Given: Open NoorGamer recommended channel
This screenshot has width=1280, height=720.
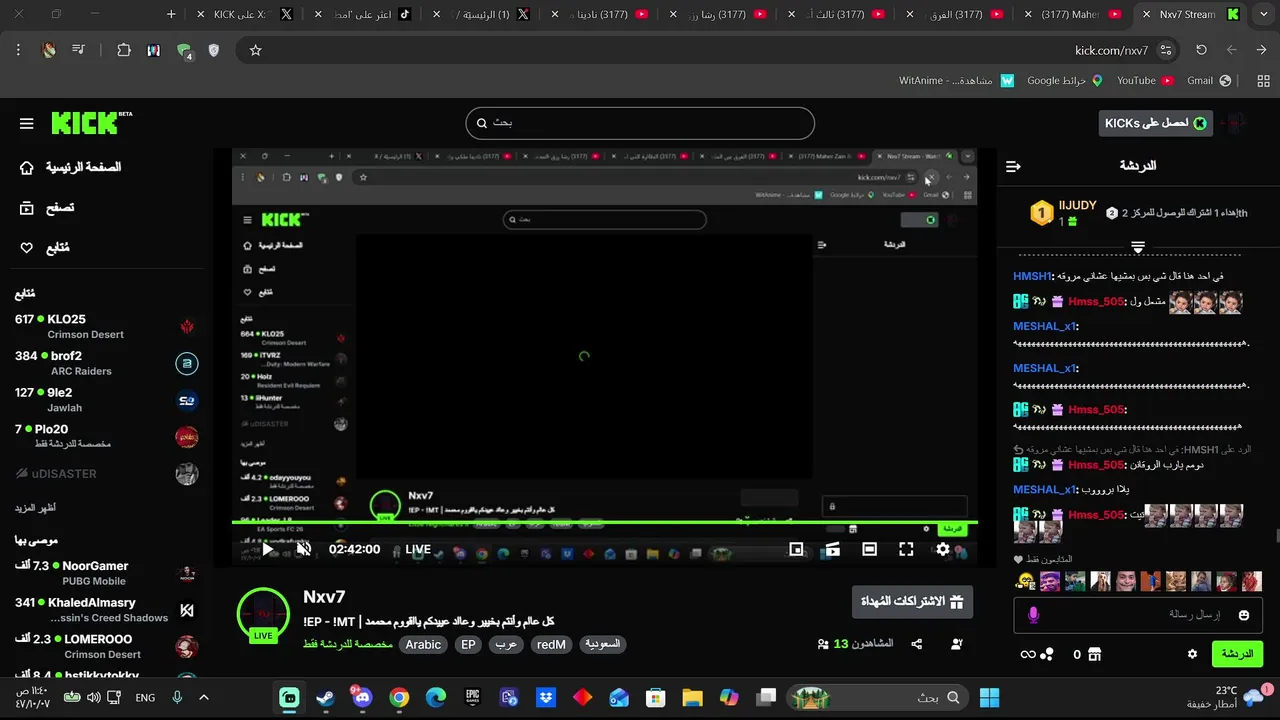Looking at the screenshot, I should point(106,573).
